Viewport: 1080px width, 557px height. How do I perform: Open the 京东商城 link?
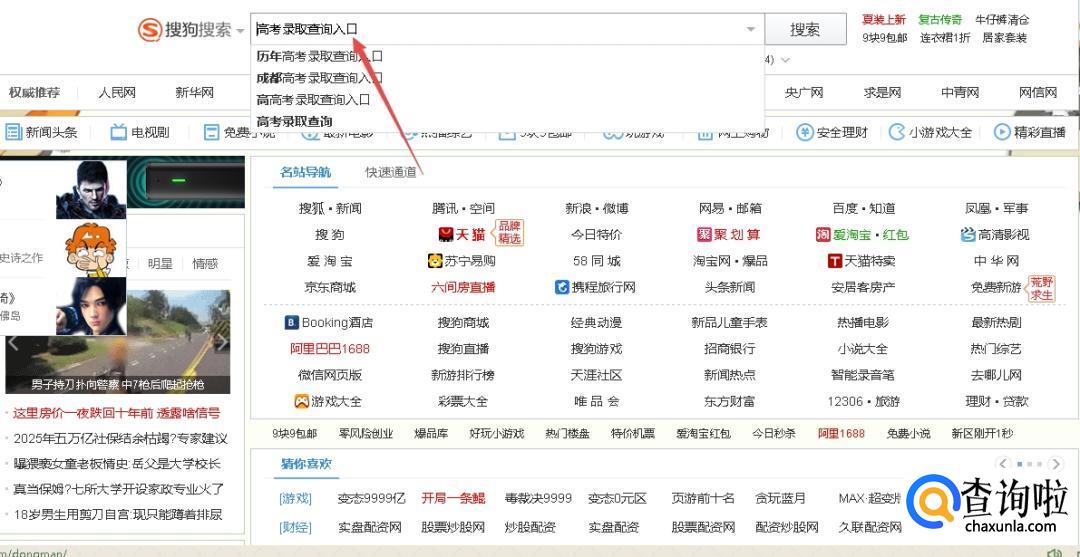coord(330,287)
